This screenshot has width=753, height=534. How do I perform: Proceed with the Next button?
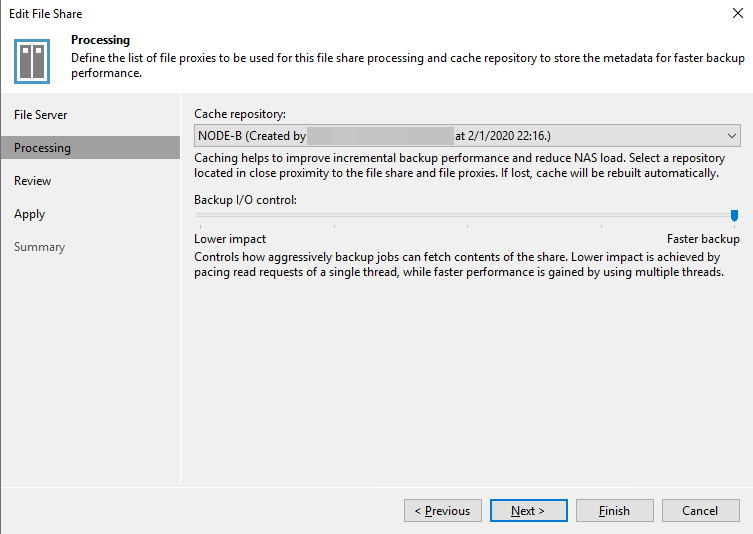coord(528,510)
